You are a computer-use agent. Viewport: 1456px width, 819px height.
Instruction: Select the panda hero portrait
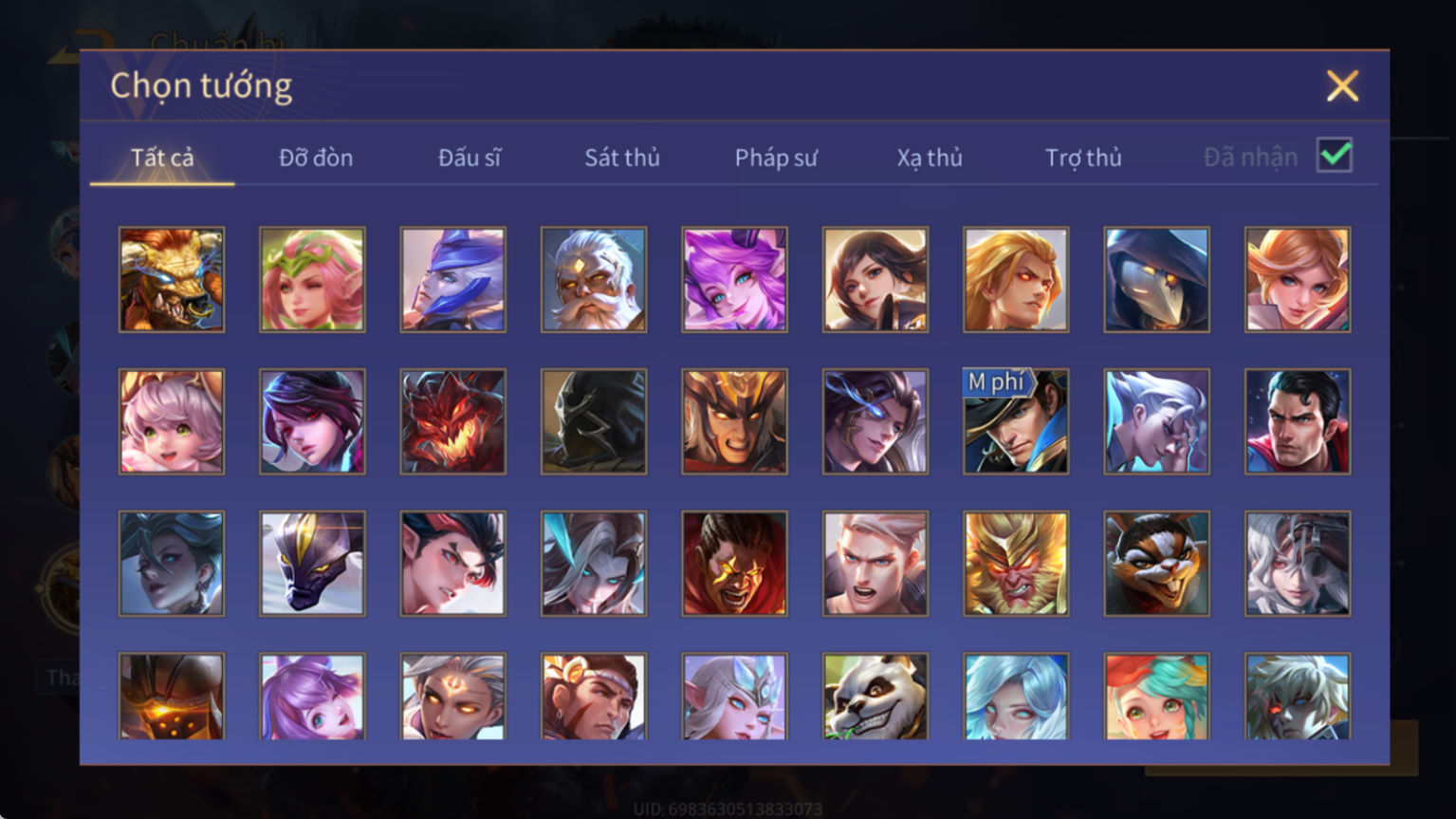click(875, 696)
